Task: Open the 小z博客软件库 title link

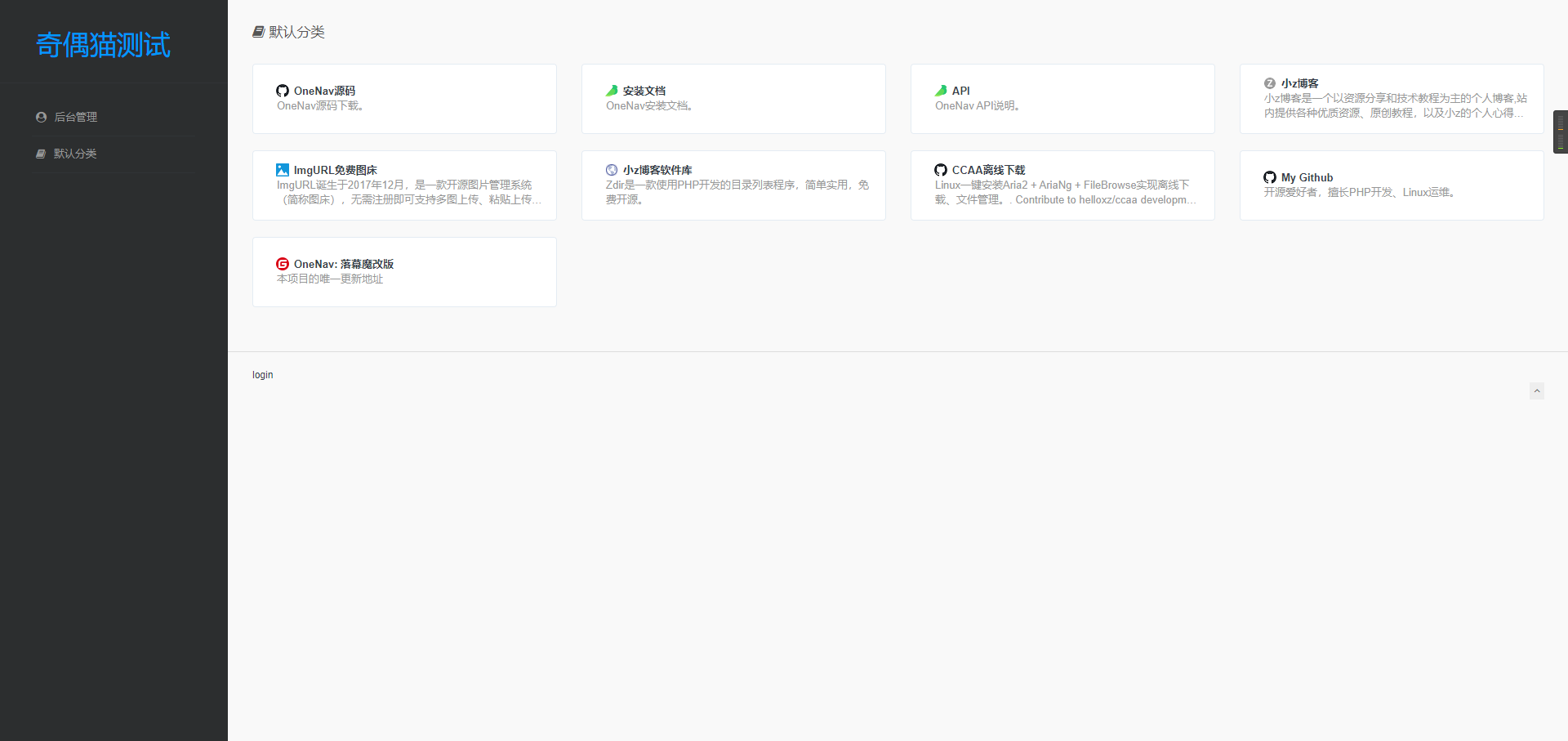Action: point(657,170)
